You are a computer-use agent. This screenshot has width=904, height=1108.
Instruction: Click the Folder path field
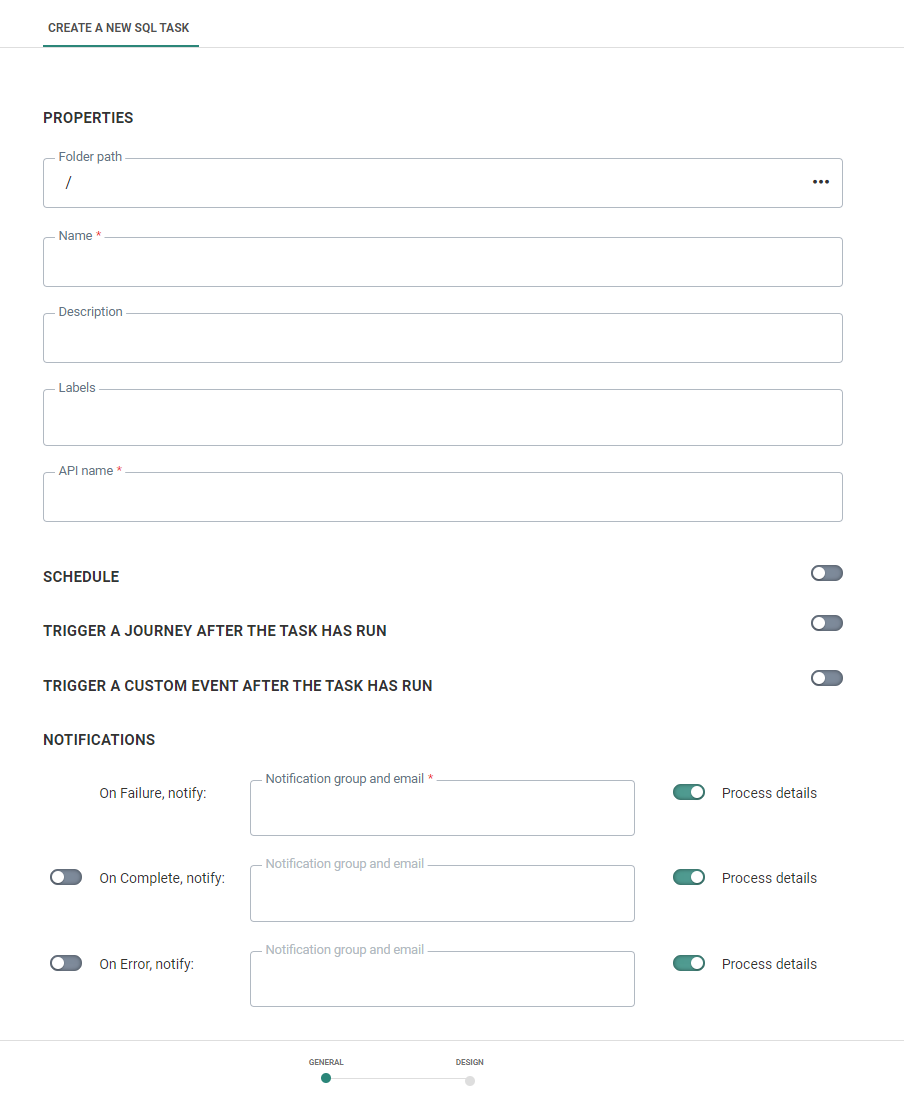click(x=420, y=184)
